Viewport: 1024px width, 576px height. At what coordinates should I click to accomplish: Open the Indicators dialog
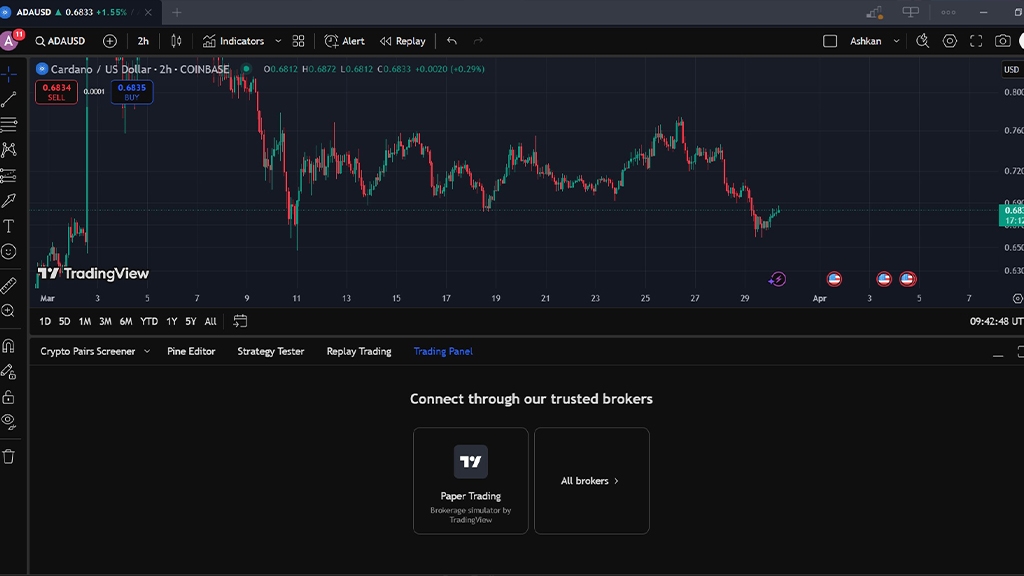click(x=233, y=41)
